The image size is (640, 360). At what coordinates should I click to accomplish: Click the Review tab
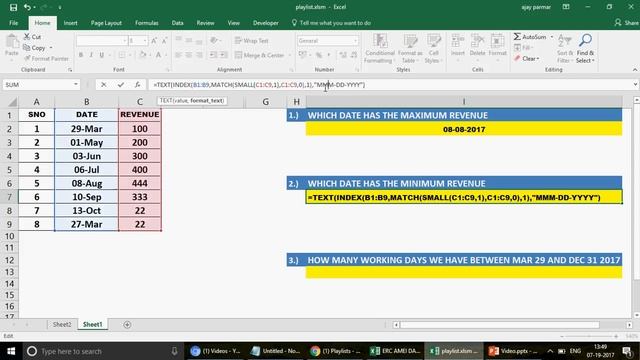tap(205, 23)
